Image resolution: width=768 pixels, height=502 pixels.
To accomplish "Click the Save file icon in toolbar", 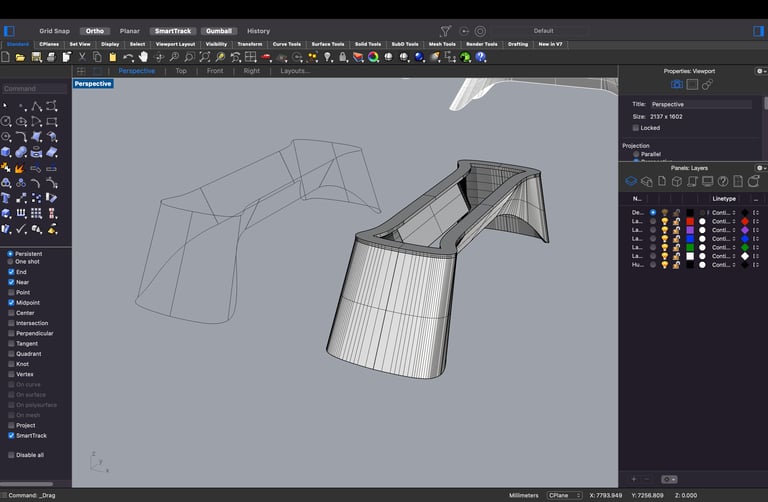I will click(36, 57).
